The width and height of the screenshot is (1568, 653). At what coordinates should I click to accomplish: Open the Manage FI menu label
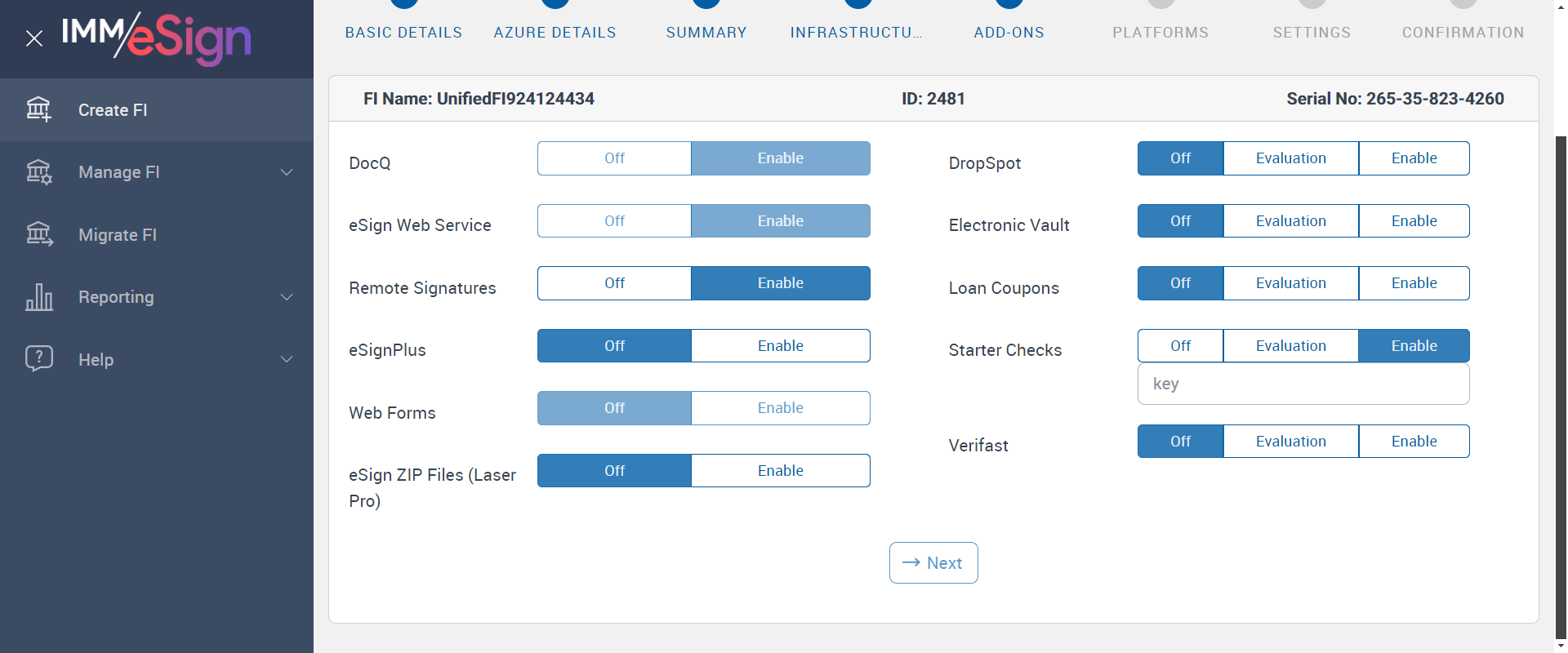pos(119,172)
